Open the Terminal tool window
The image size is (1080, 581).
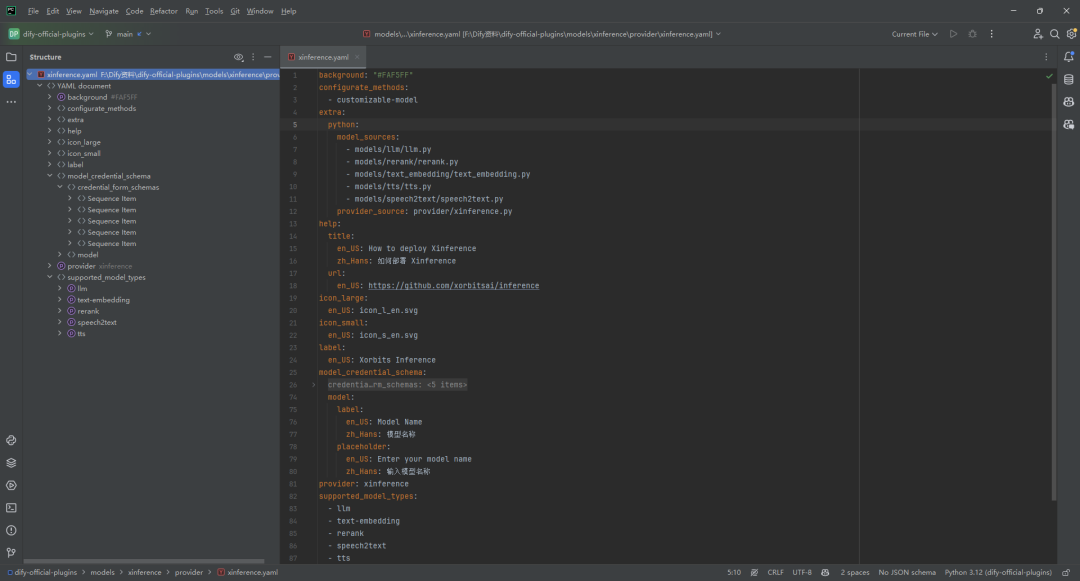[x=11, y=508]
